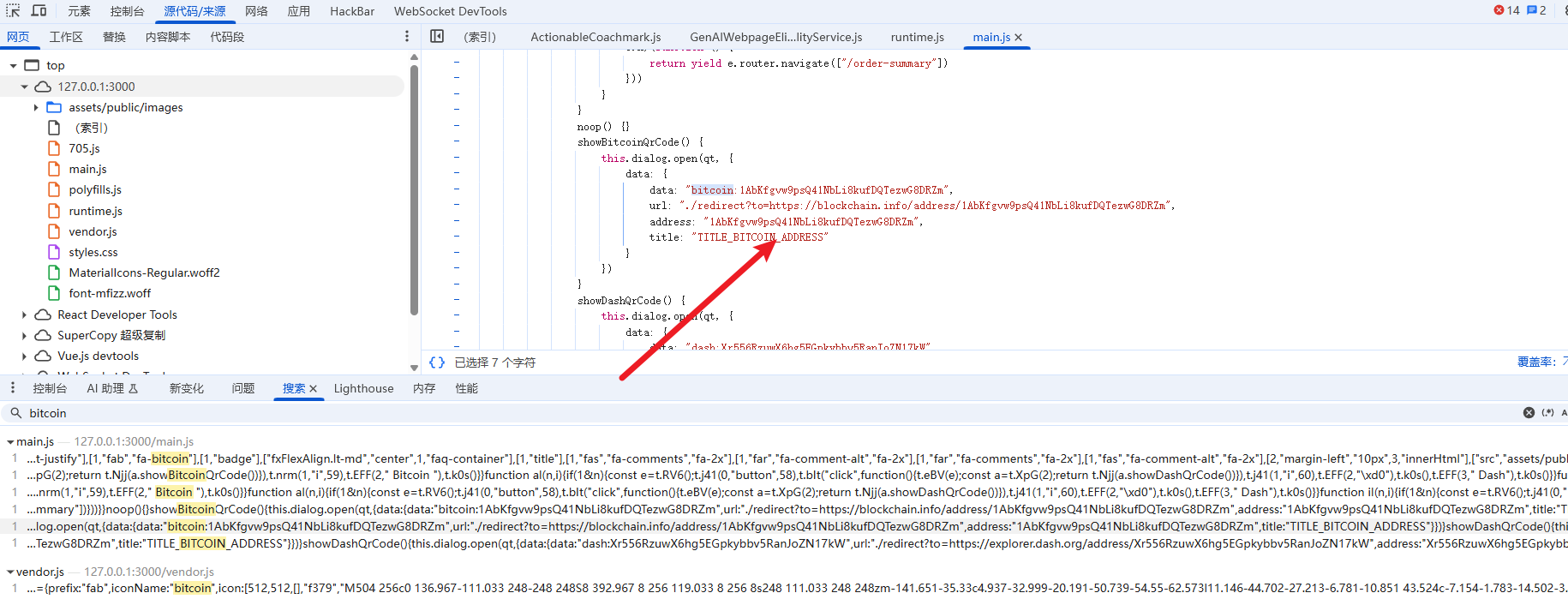This screenshot has width=1568, height=605.
Task: Click the showBitcoinQrCode() line in code
Action: [640, 142]
